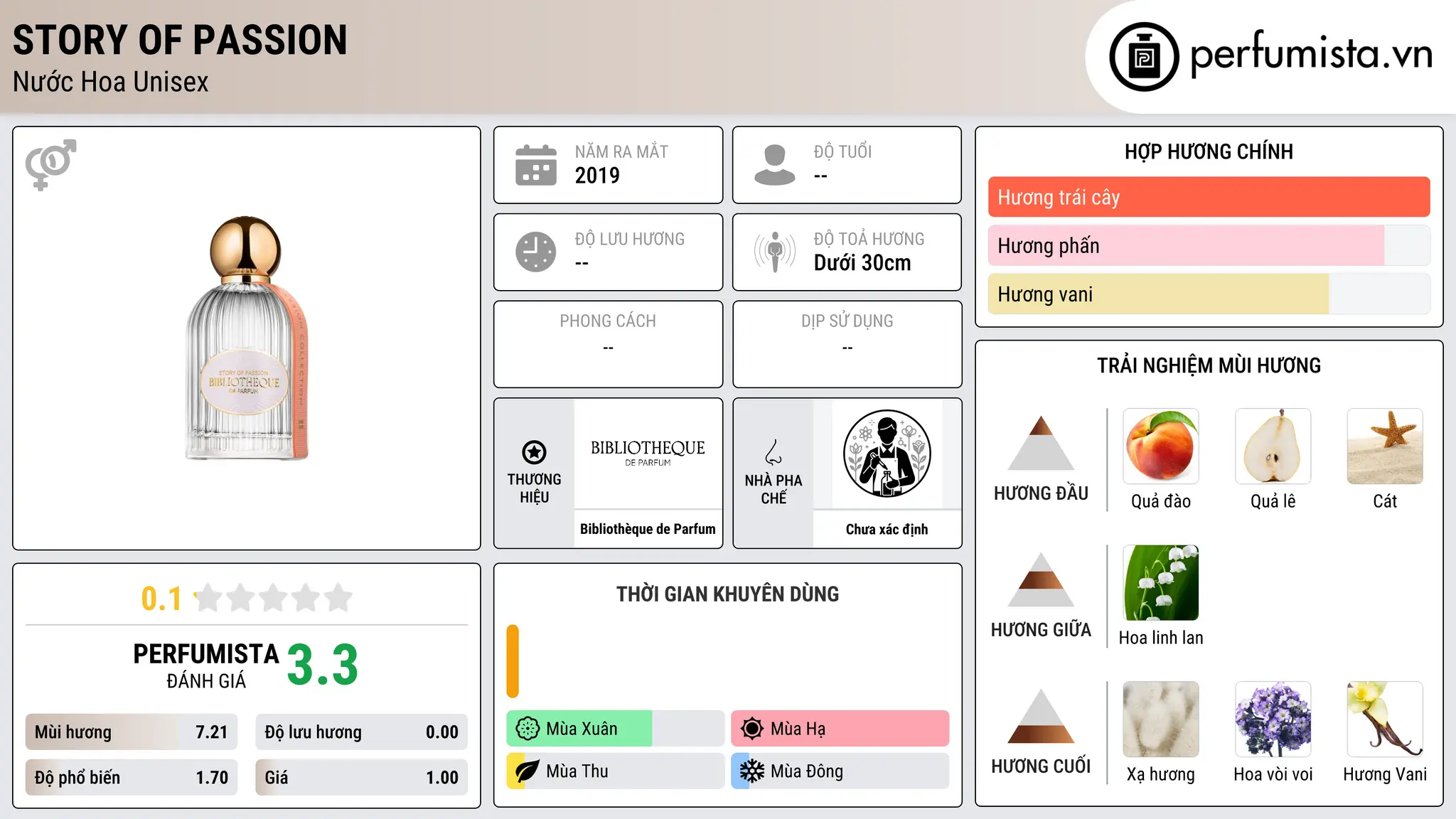
Task: Click the Độ lưu hương 0.00 score bar
Action: 362,732
